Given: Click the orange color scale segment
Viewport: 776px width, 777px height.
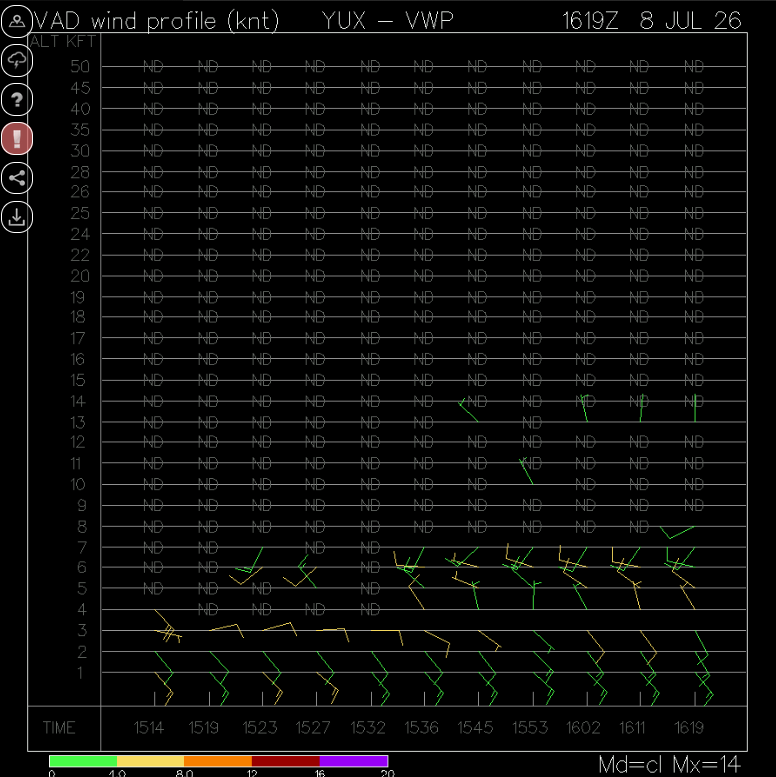Looking at the screenshot, I should [x=218, y=761].
